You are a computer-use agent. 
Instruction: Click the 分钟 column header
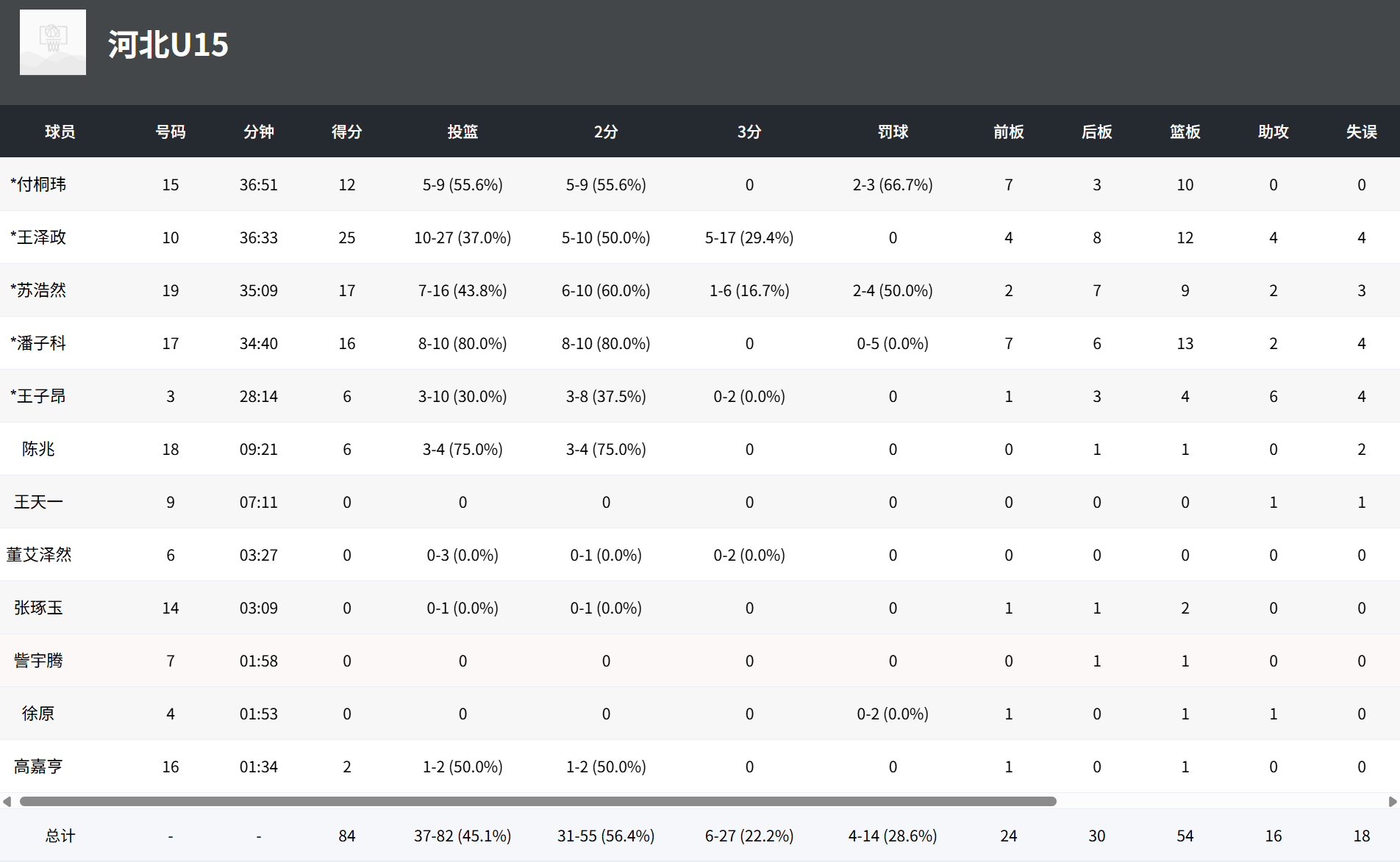click(x=258, y=132)
